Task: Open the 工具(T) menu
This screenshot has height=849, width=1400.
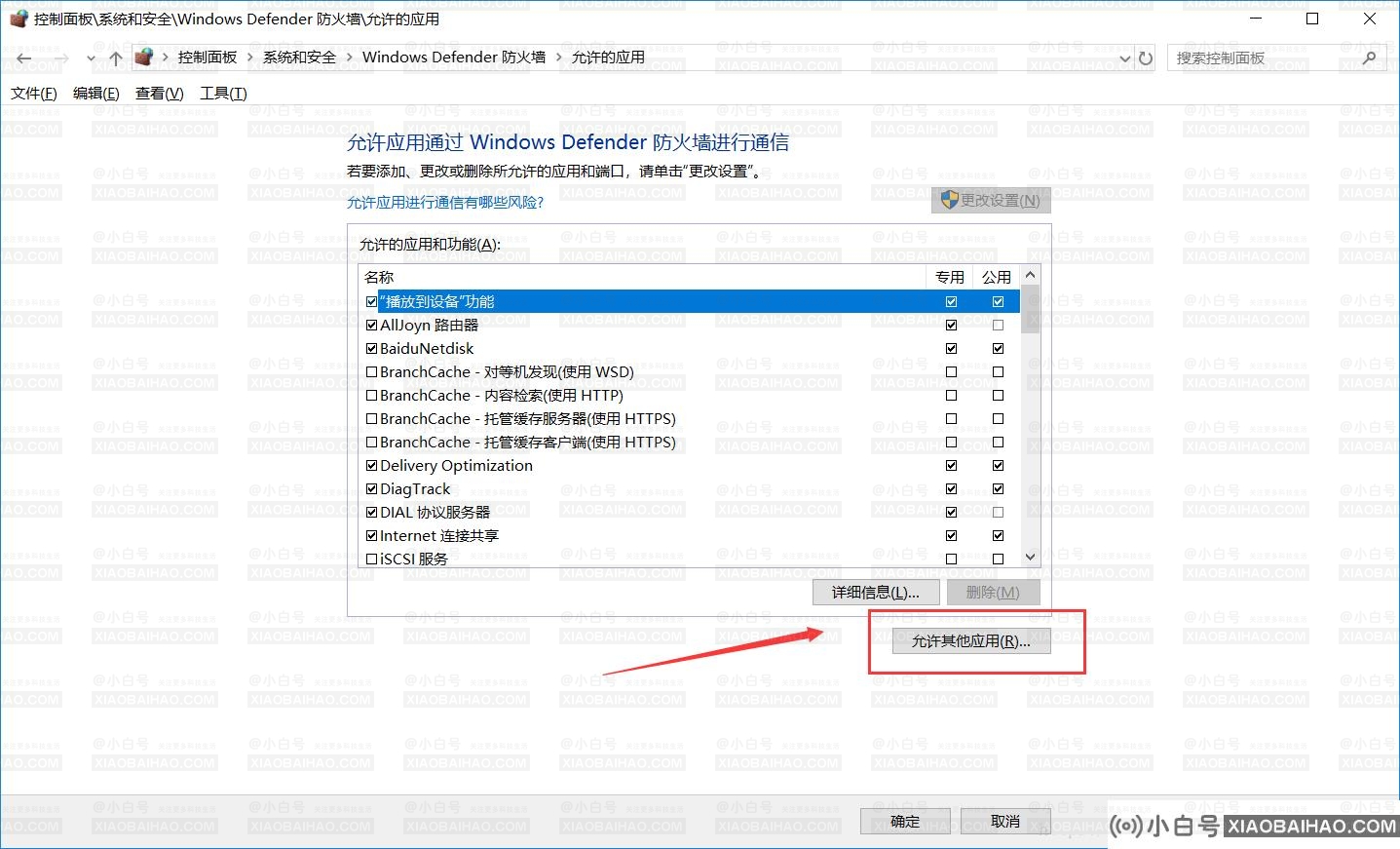Action: [x=223, y=94]
